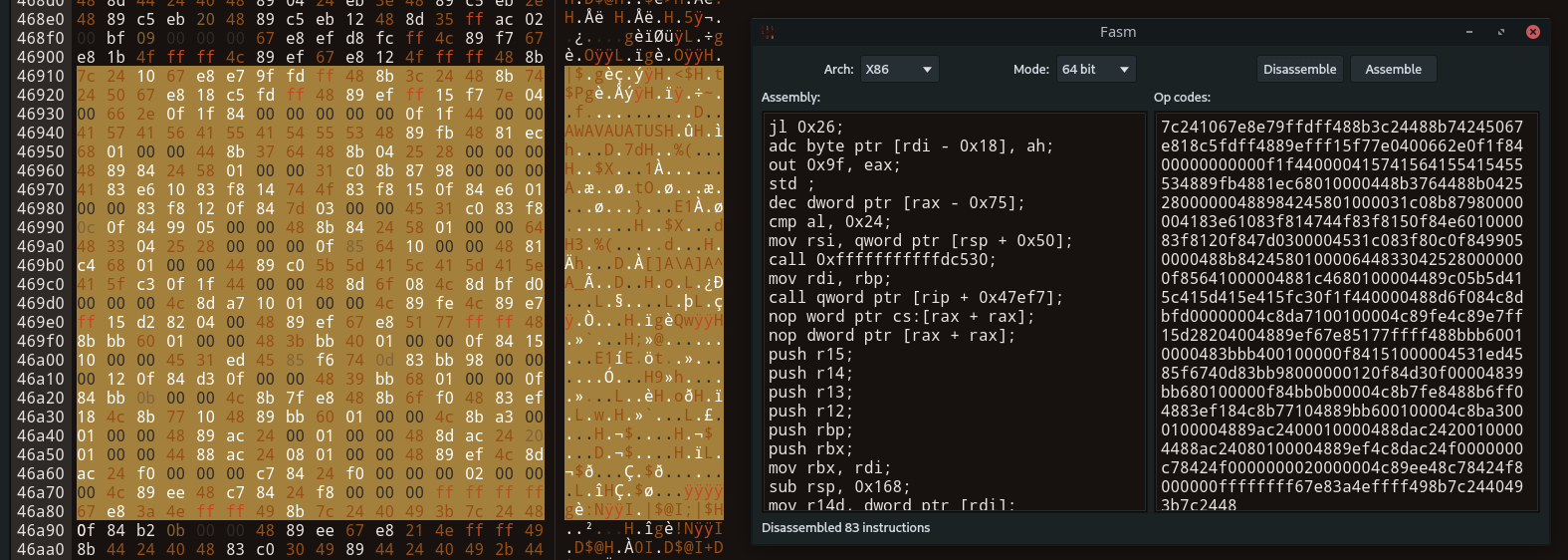Click the Fasm app icon in title bar

click(768, 32)
